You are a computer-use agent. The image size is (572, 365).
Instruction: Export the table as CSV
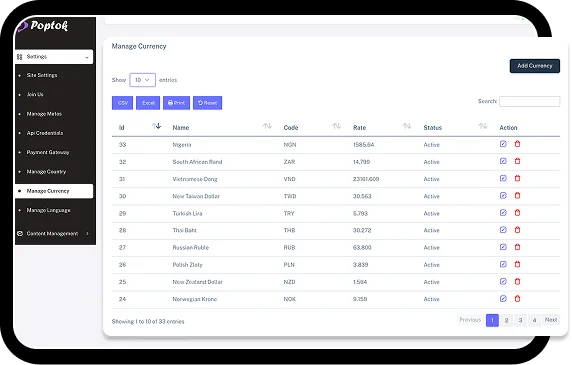point(123,103)
